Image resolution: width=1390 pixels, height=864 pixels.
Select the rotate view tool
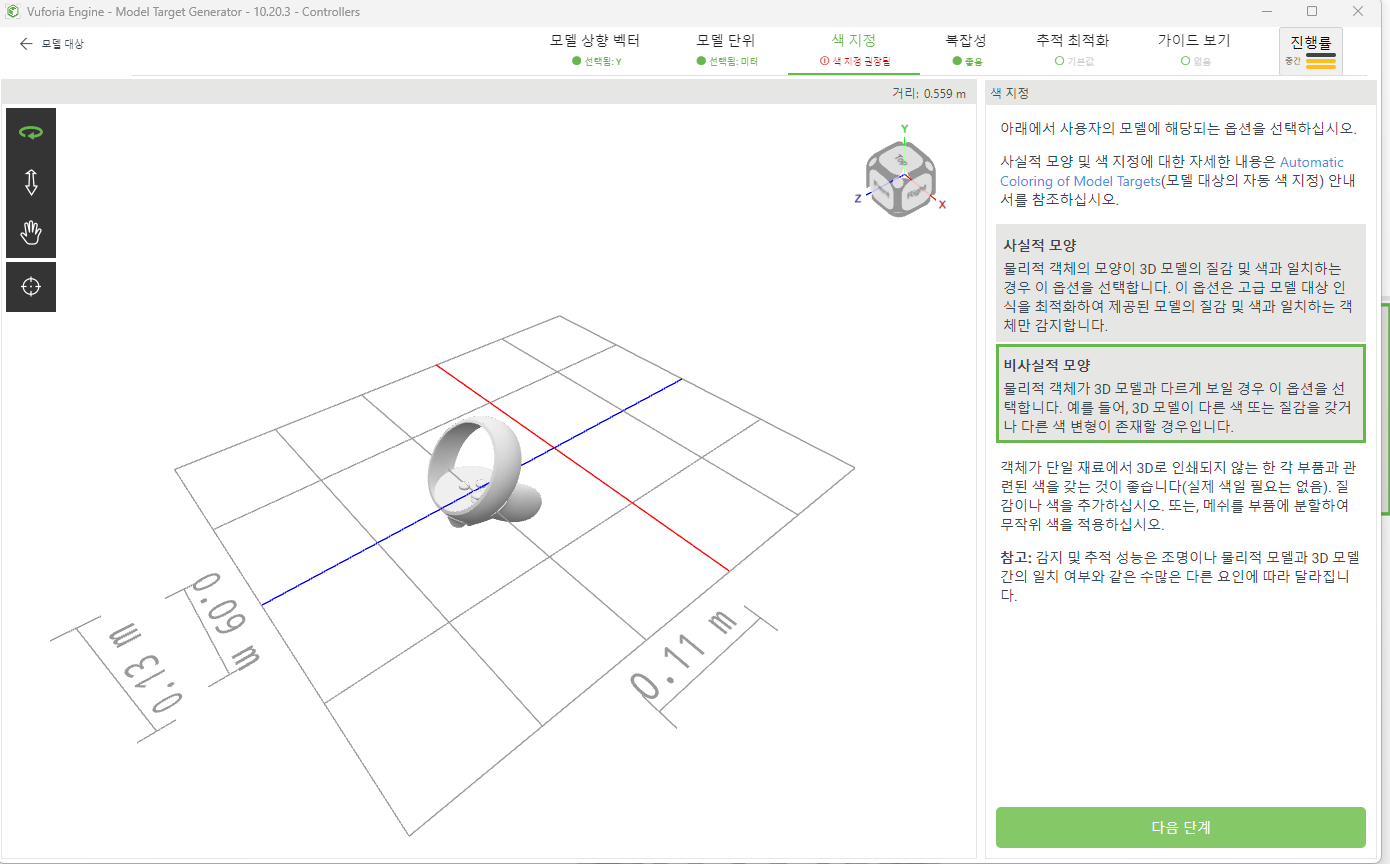tap(31, 132)
